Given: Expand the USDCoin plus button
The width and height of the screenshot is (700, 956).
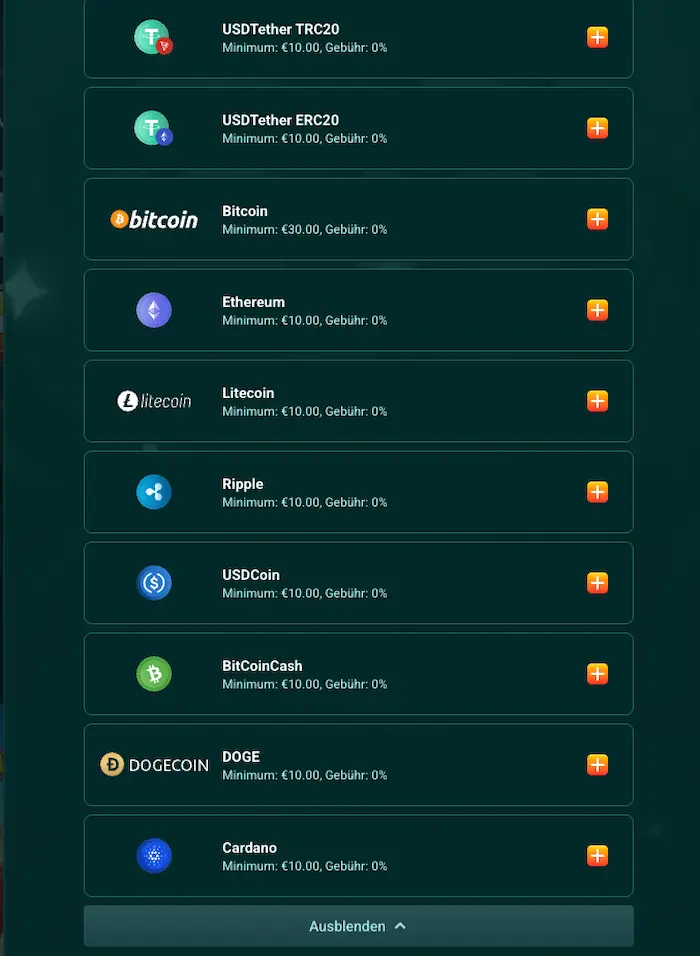Looking at the screenshot, I should pyautogui.click(x=597, y=583).
